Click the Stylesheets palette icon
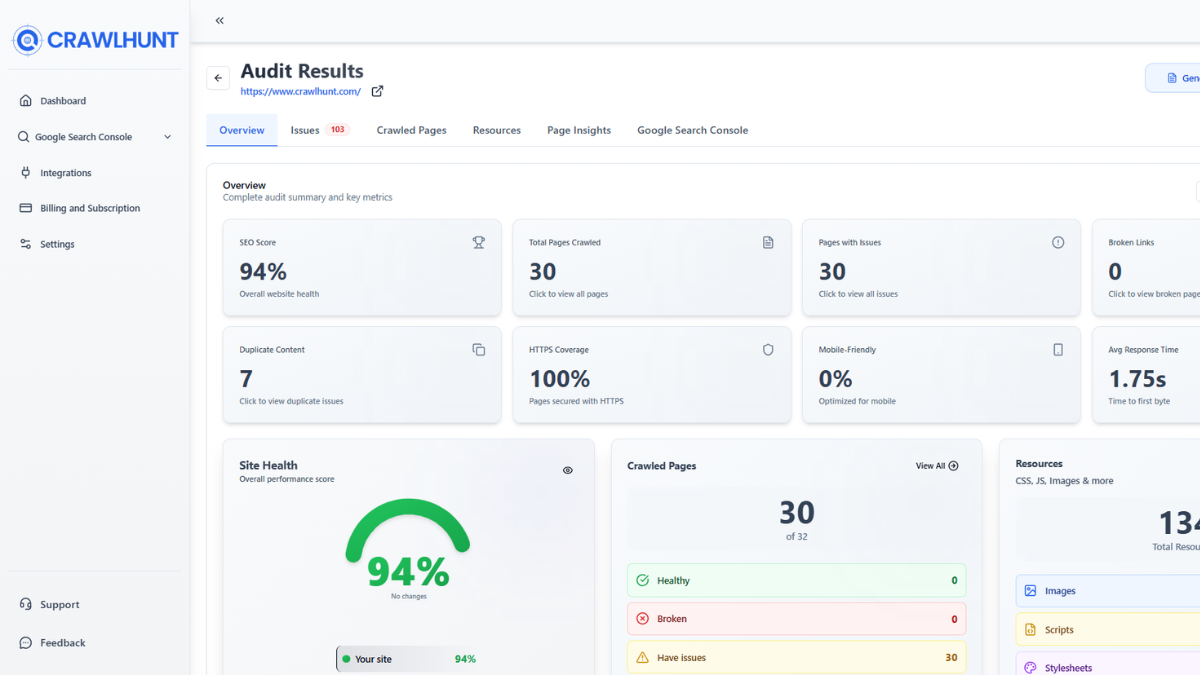The image size is (1200, 675). (x=1030, y=667)
